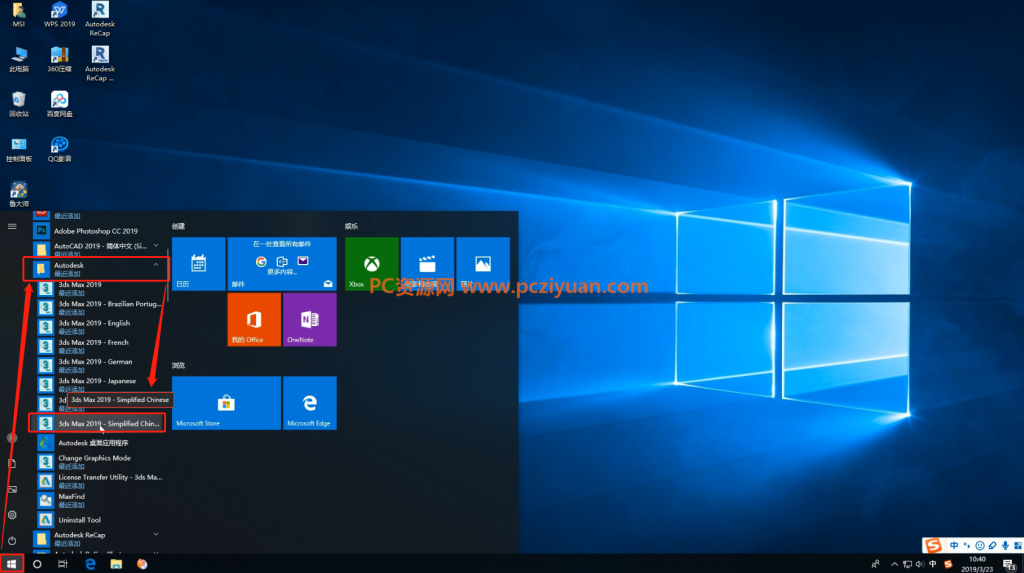
Task: Launch 3ds Max 2019 - Simplified Chinese entry
Action: [x=97, y=423]
